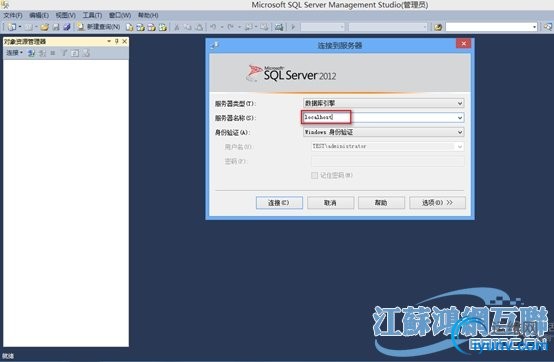The width and height of the screenshot is (554, 362).
Task: Click the Stop icon in Object Explorer toolbar
Action: tap(53, 53)
